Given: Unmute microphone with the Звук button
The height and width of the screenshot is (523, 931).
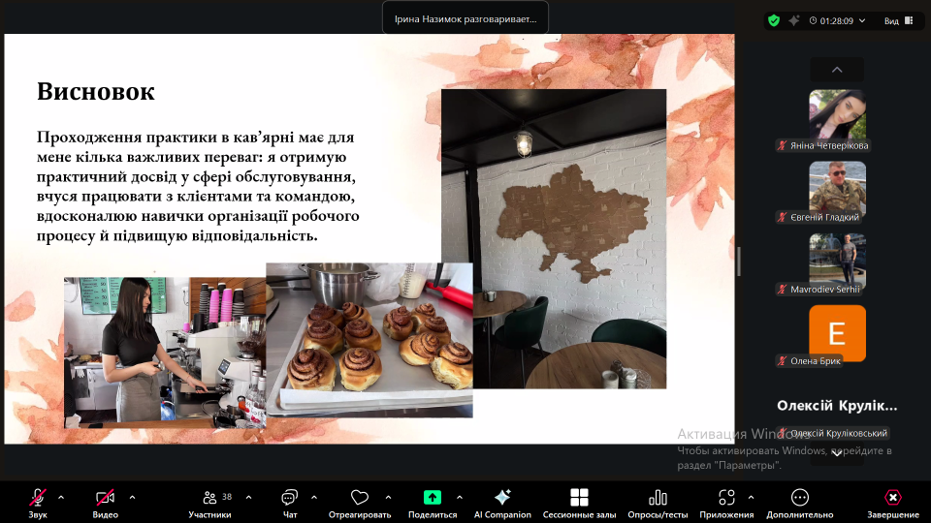Looking at the screenshot, I should click(x=37, y=502).
